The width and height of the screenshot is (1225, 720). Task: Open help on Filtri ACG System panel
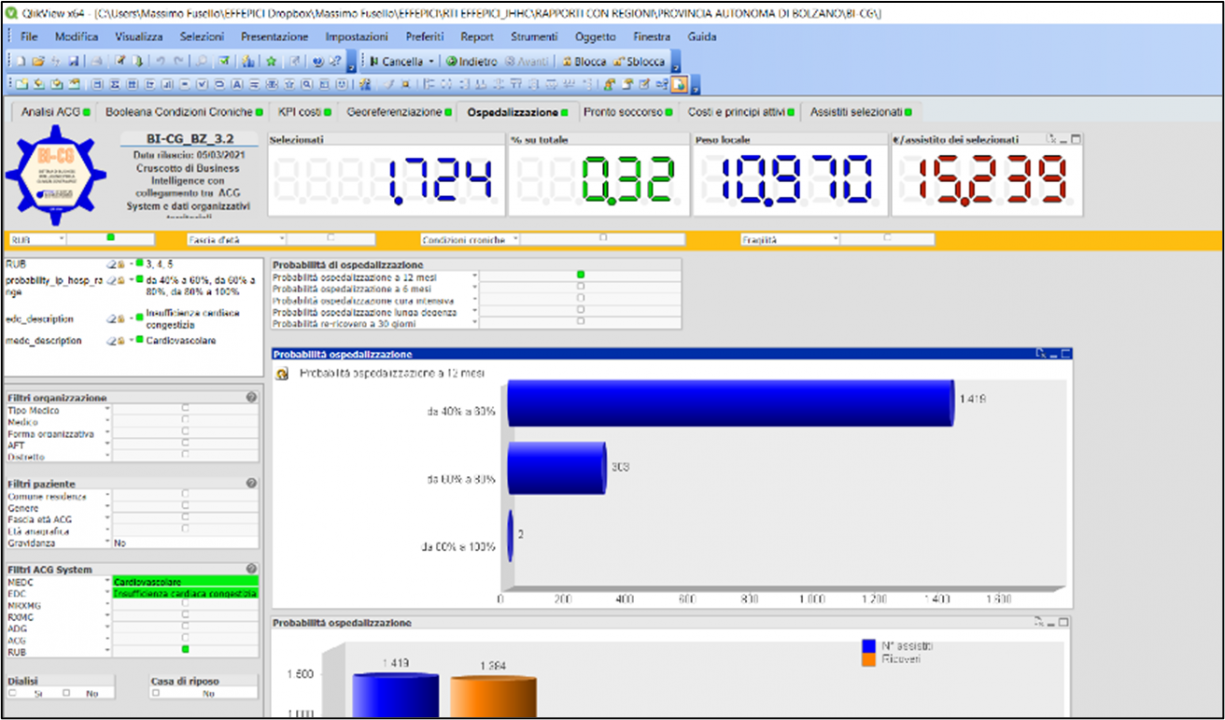[x=251, y=570]
